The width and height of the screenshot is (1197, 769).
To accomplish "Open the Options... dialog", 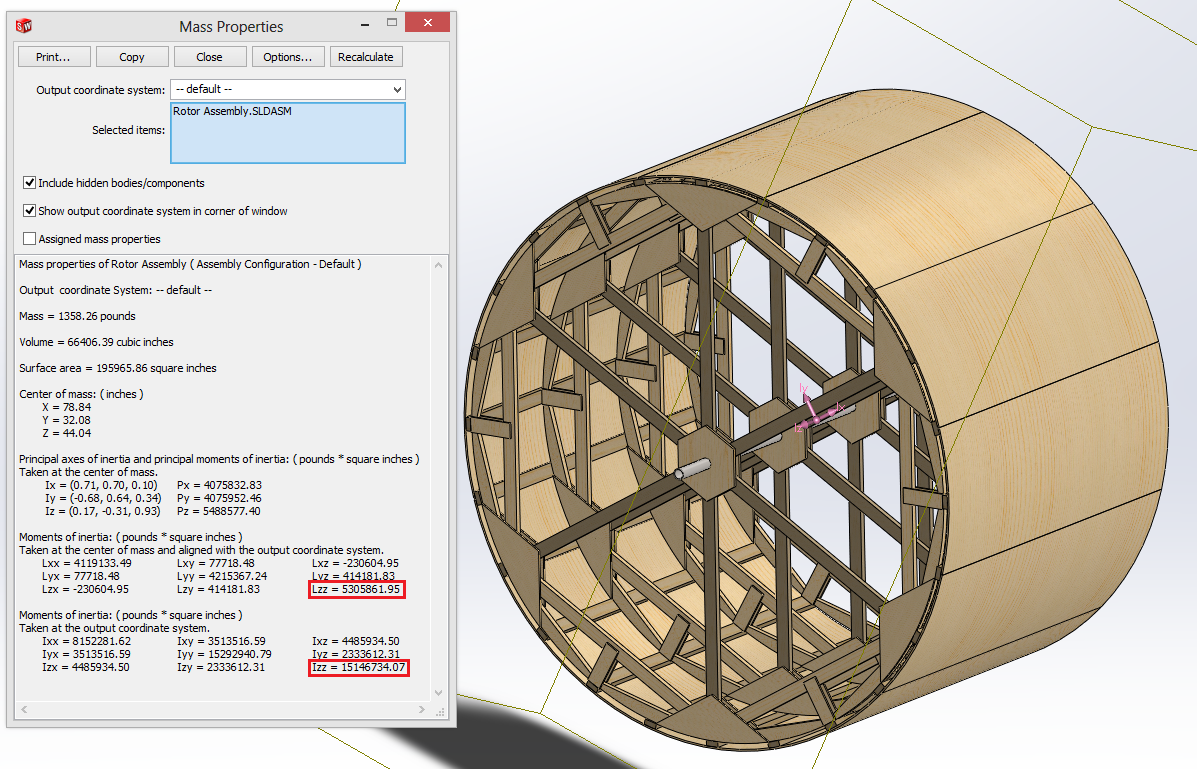I will tap(288, 57).
